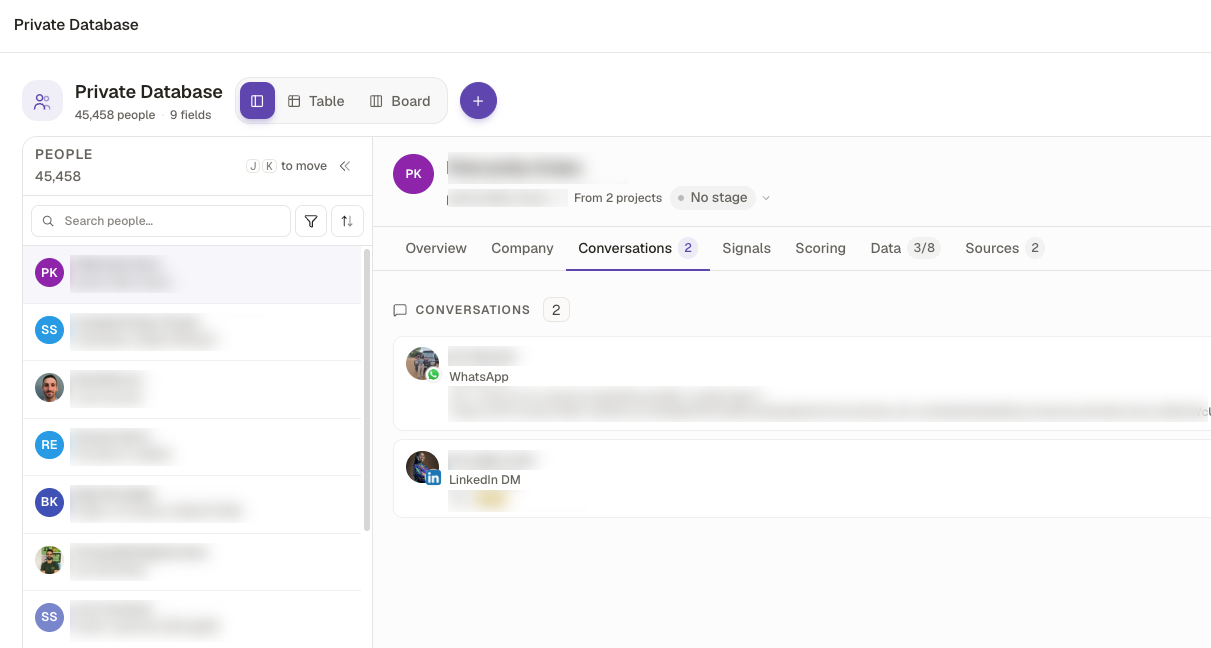The width and height of the screenshot is (1211, 648).
Task: Select the first SS person avatar
Action: click(x=49, y=329)
